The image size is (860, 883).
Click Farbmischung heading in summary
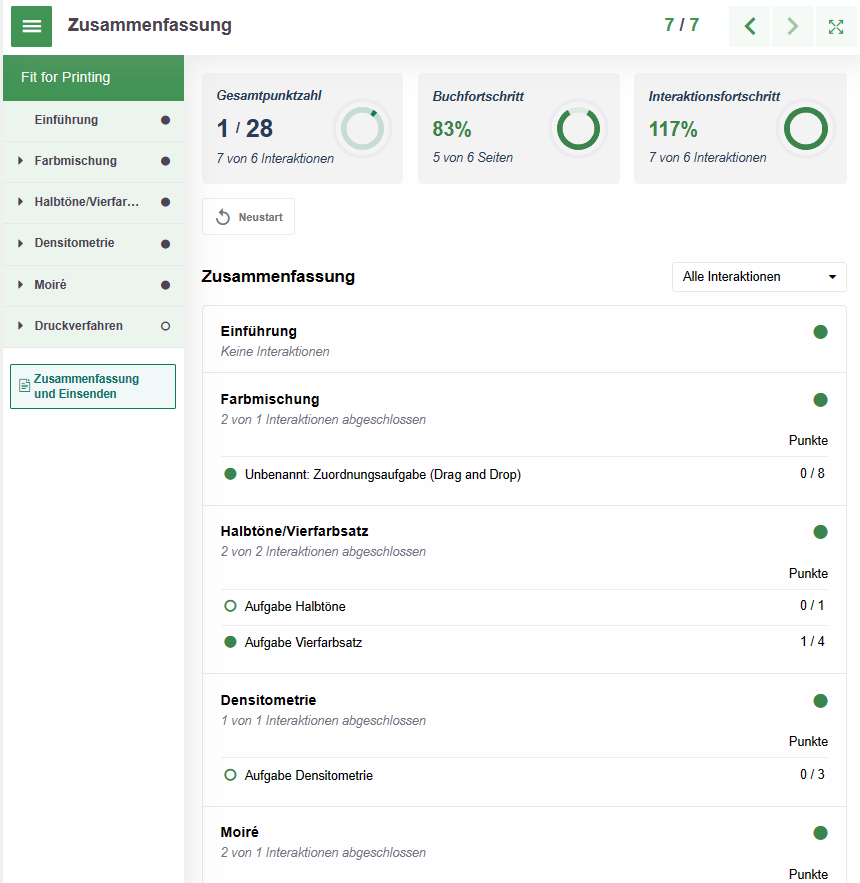[270, 399]
